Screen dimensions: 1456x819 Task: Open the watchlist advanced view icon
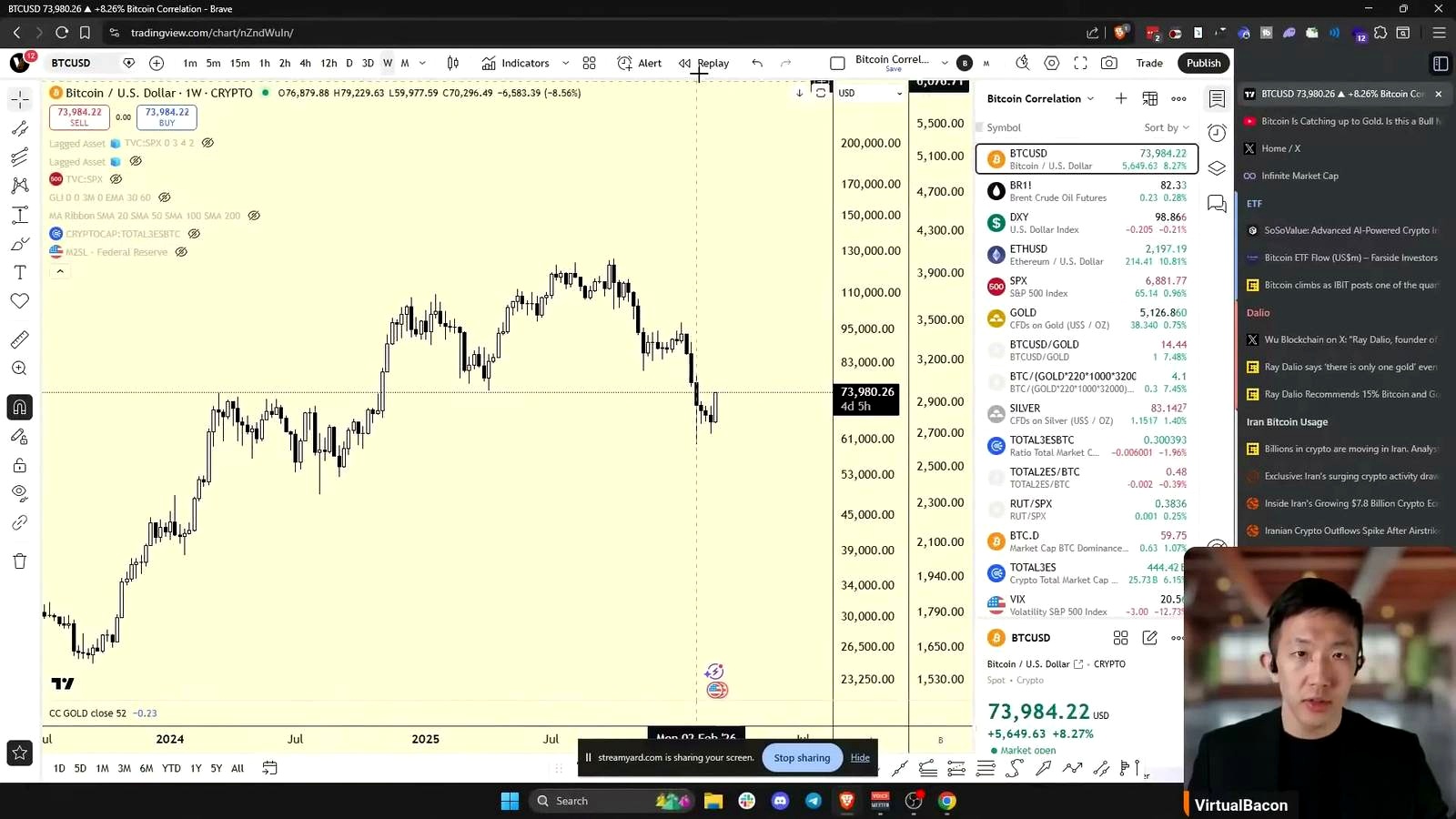(1150, 98)
